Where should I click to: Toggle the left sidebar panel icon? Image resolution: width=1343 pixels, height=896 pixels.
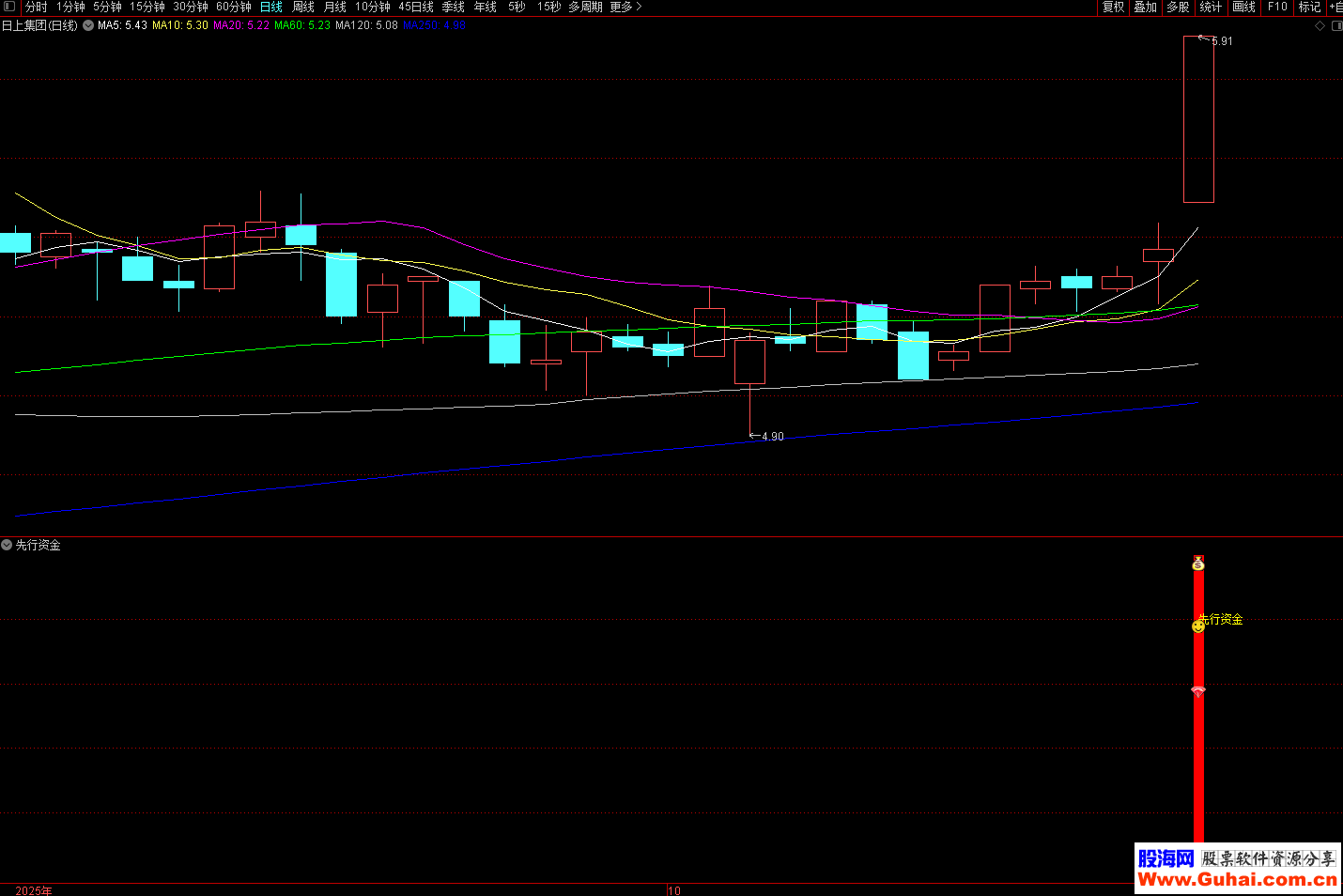click(x=9, y=7)
